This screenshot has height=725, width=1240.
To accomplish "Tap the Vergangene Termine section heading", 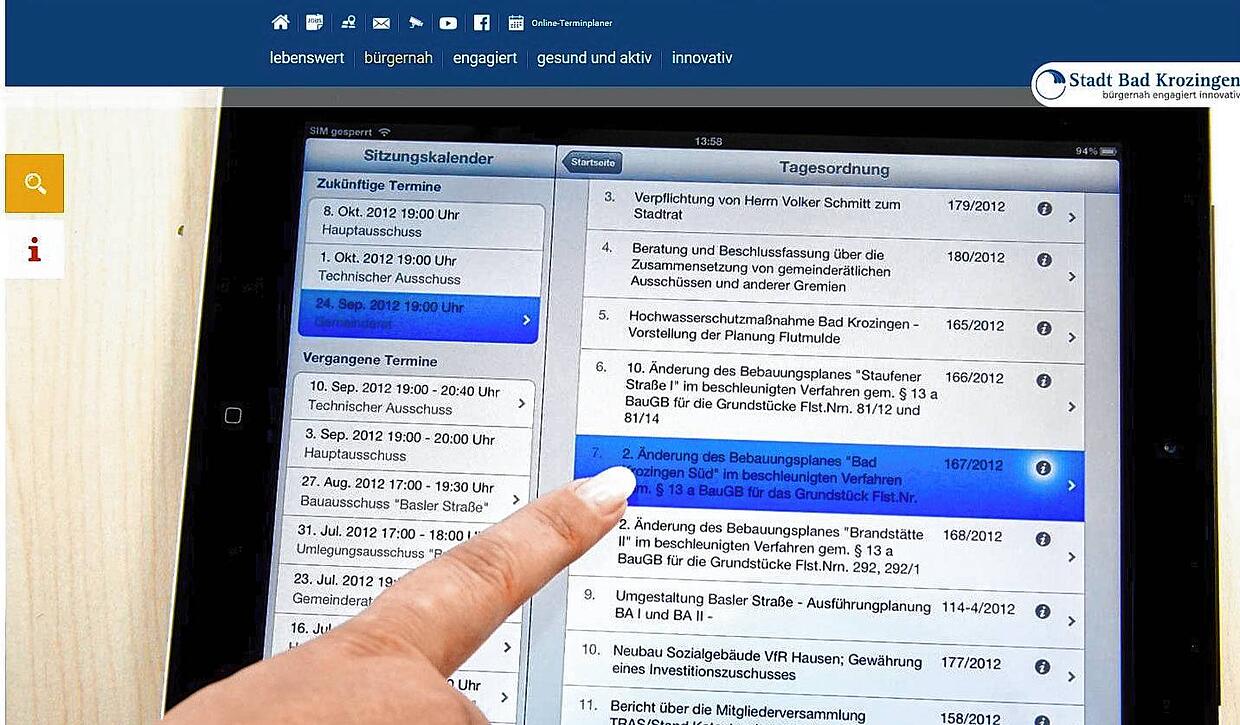I will pyautogui.click(x=370, y=361).
